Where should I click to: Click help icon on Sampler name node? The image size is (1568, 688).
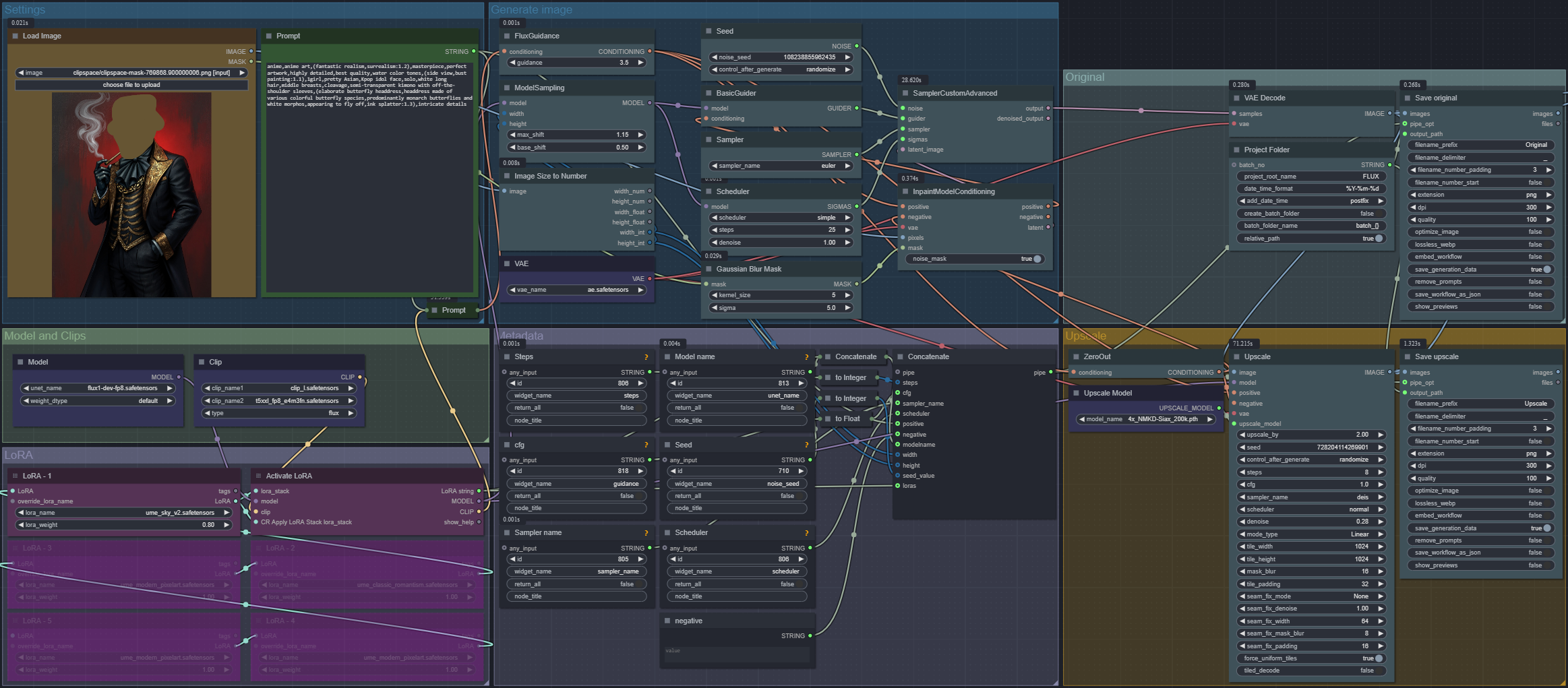[646, 533]
